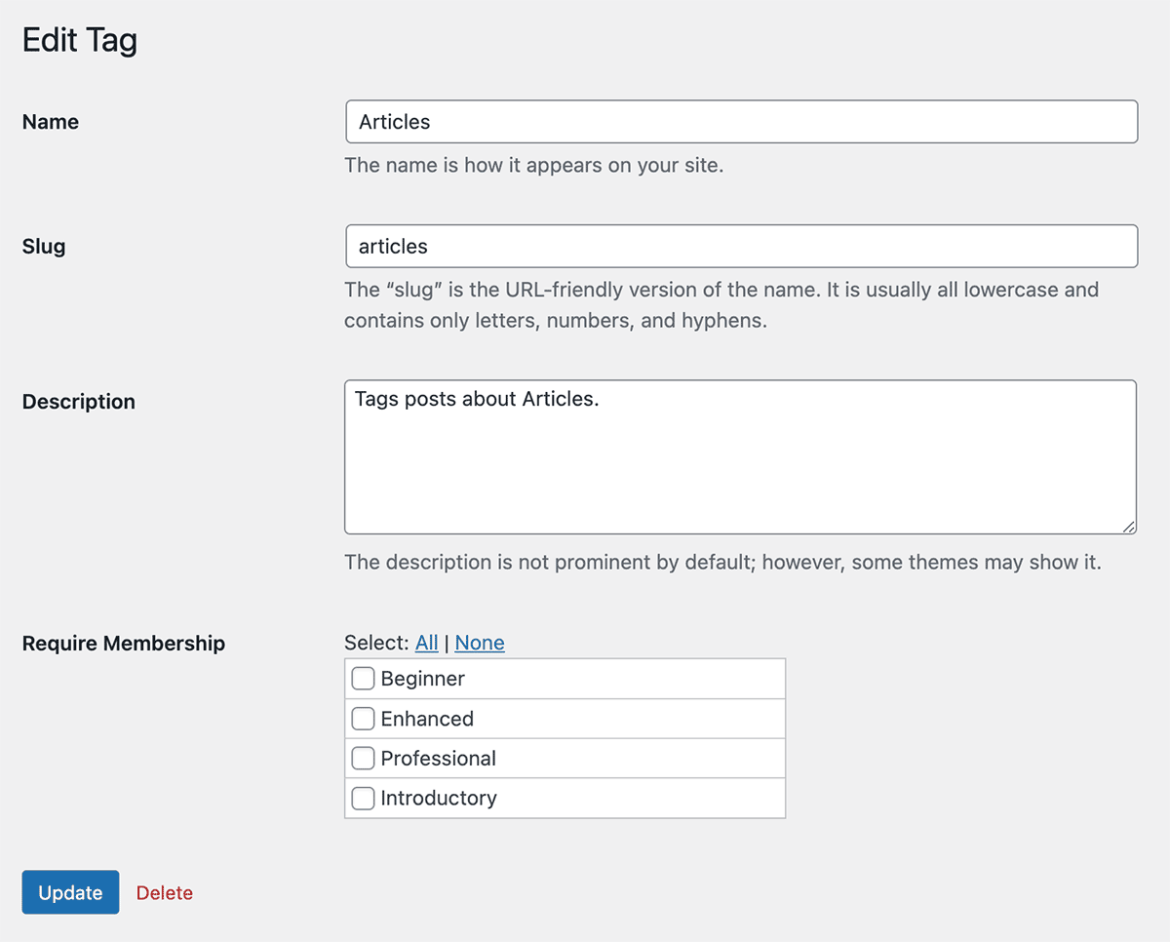Click Delete to remove this tag

click(x=164, y=892)
